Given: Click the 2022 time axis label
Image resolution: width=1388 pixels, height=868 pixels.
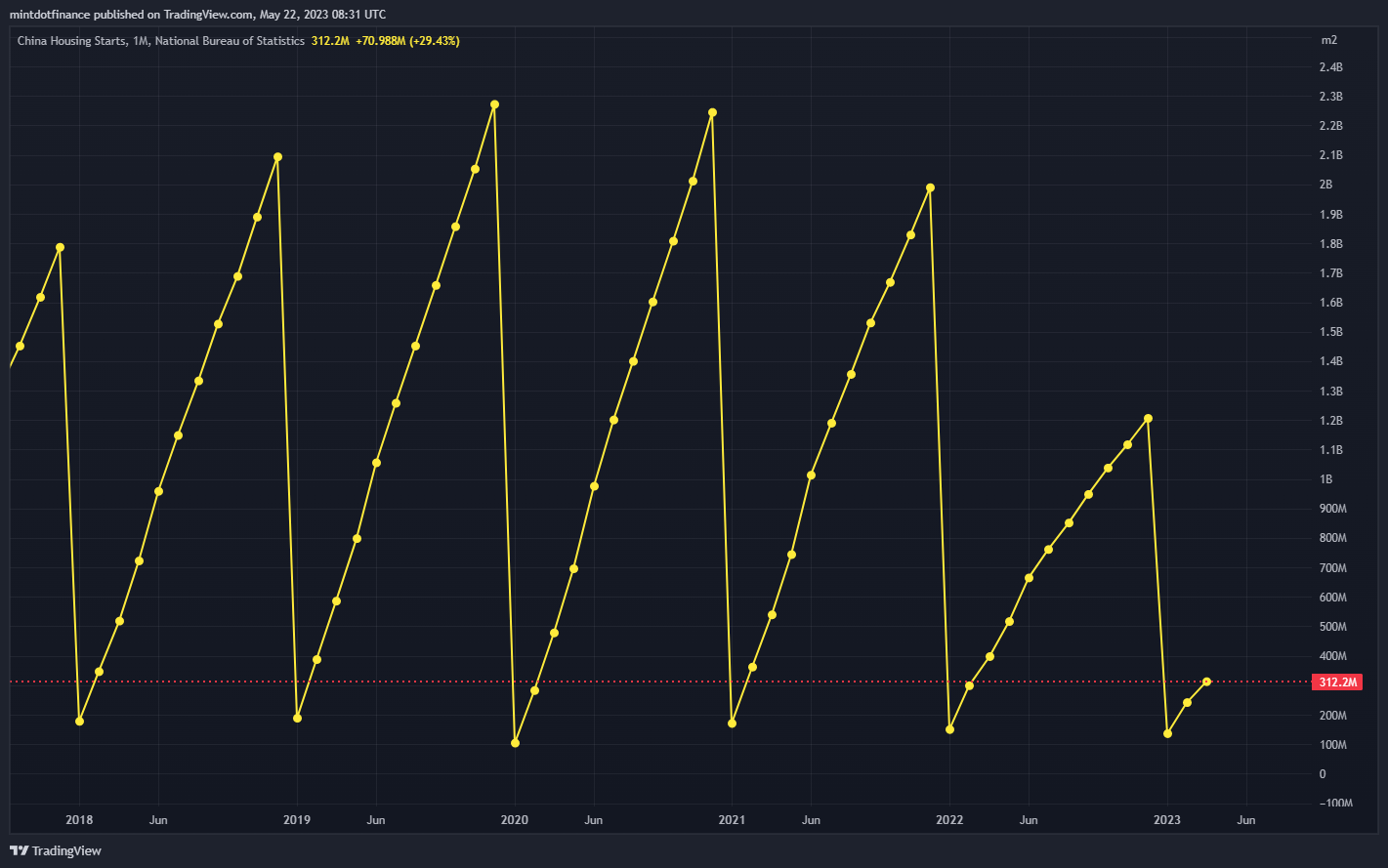Looking at the screenshot, I should tap(949, 820).
